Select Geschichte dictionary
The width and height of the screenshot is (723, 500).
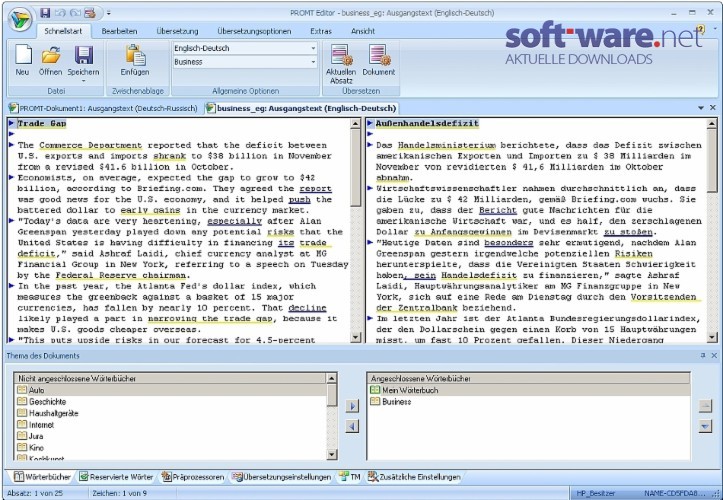pyautogui.click(x=170, y=402)
